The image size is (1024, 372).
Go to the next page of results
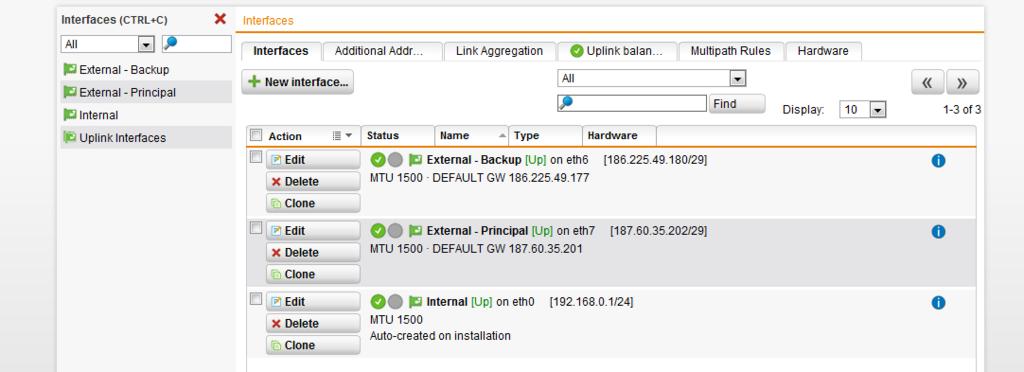point(963,82)
